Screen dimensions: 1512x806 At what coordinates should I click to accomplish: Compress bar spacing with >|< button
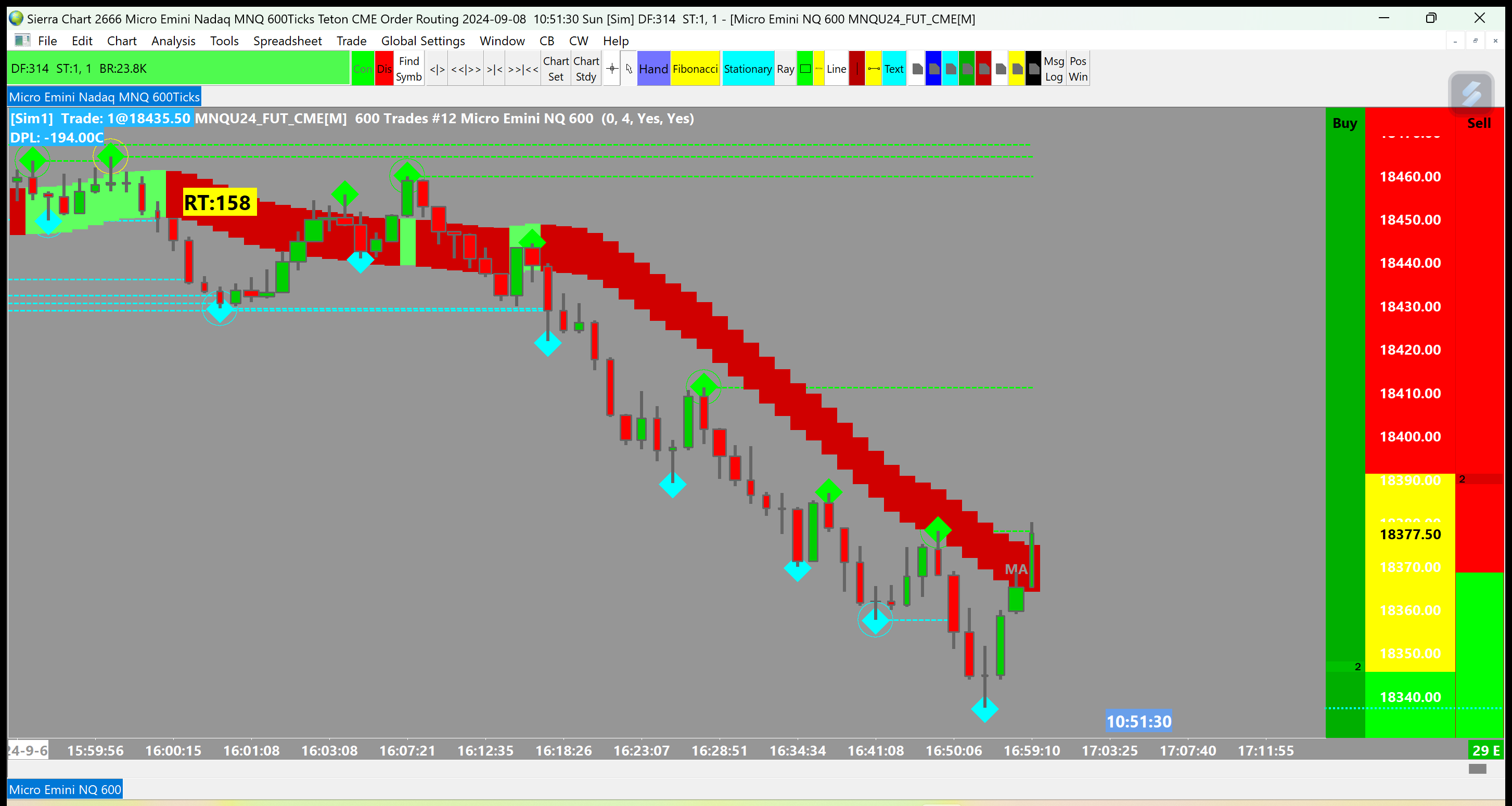(x=494, y=69)
